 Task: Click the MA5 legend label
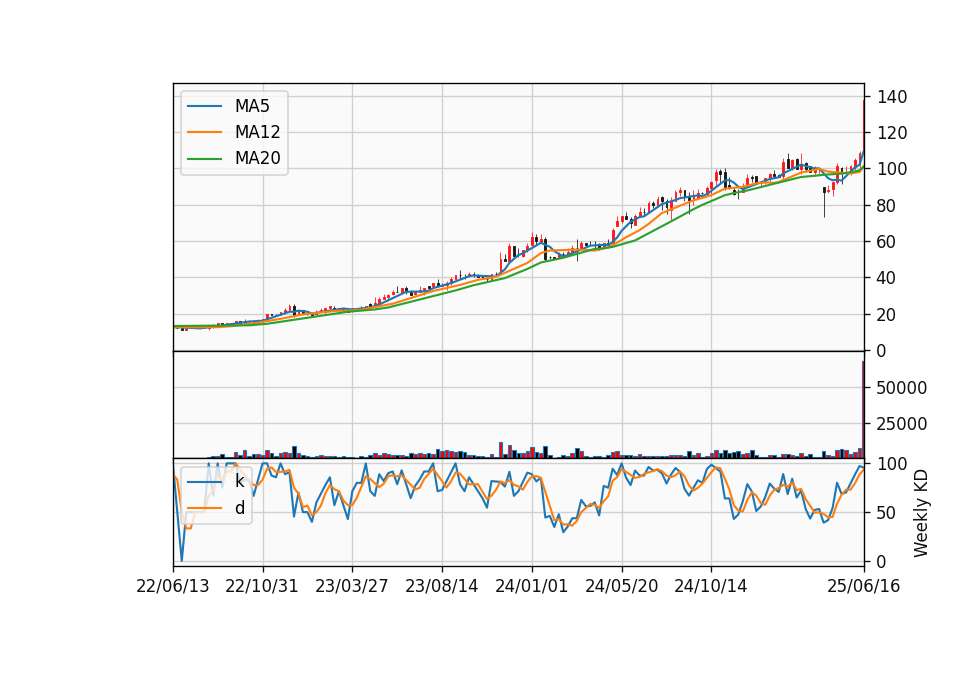click(252, 106)
